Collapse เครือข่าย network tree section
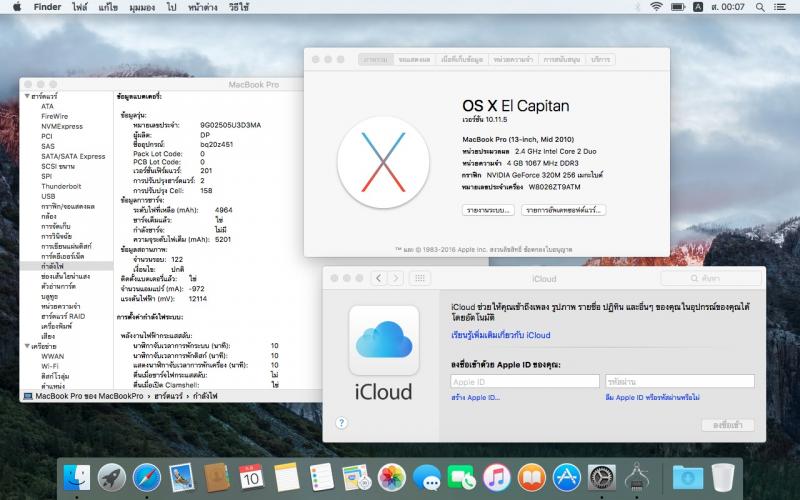Screen dimensions: 800x500 tap(27, 346)
